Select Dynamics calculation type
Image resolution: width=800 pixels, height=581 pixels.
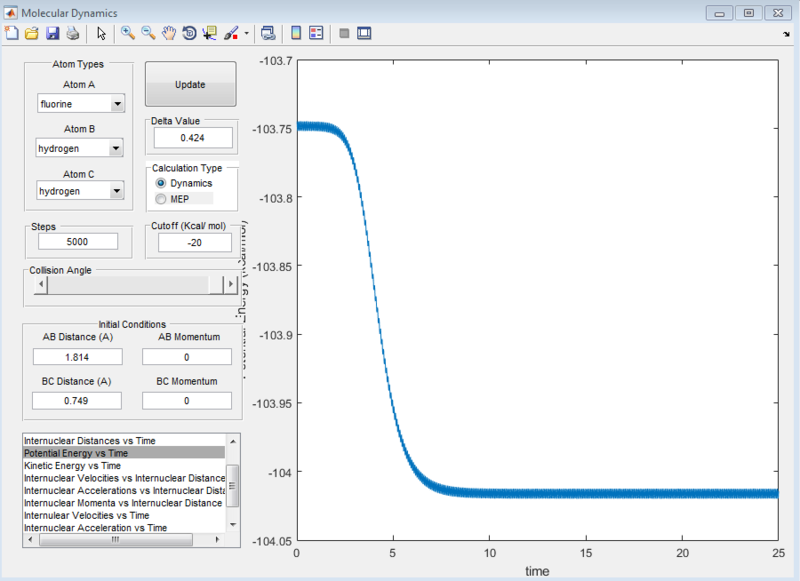pyautogui.click(x=161, y=184)
